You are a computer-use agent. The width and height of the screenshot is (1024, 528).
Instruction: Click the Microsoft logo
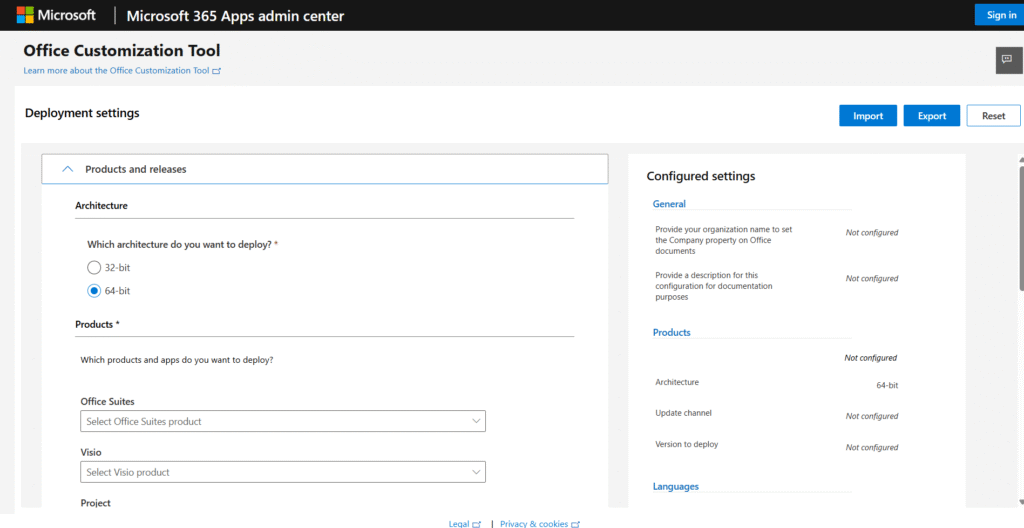point(56,15)
